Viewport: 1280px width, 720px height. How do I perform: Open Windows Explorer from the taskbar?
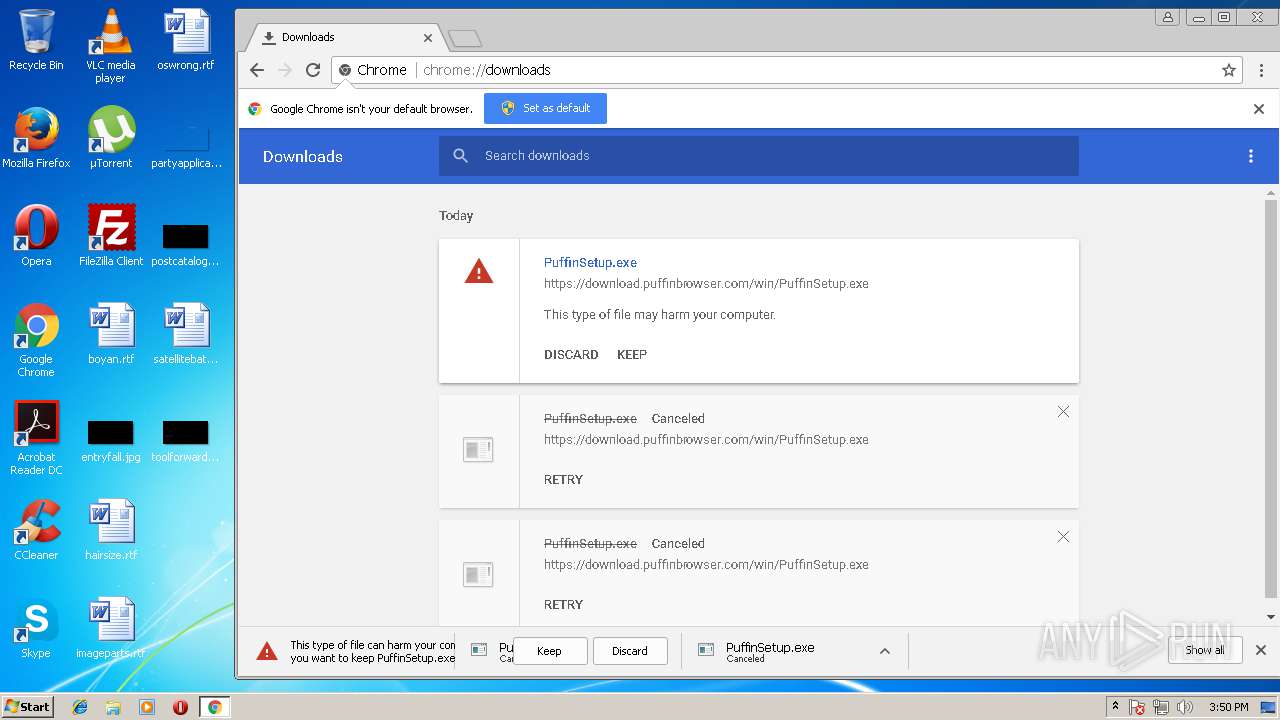click(x=113, y=707)
